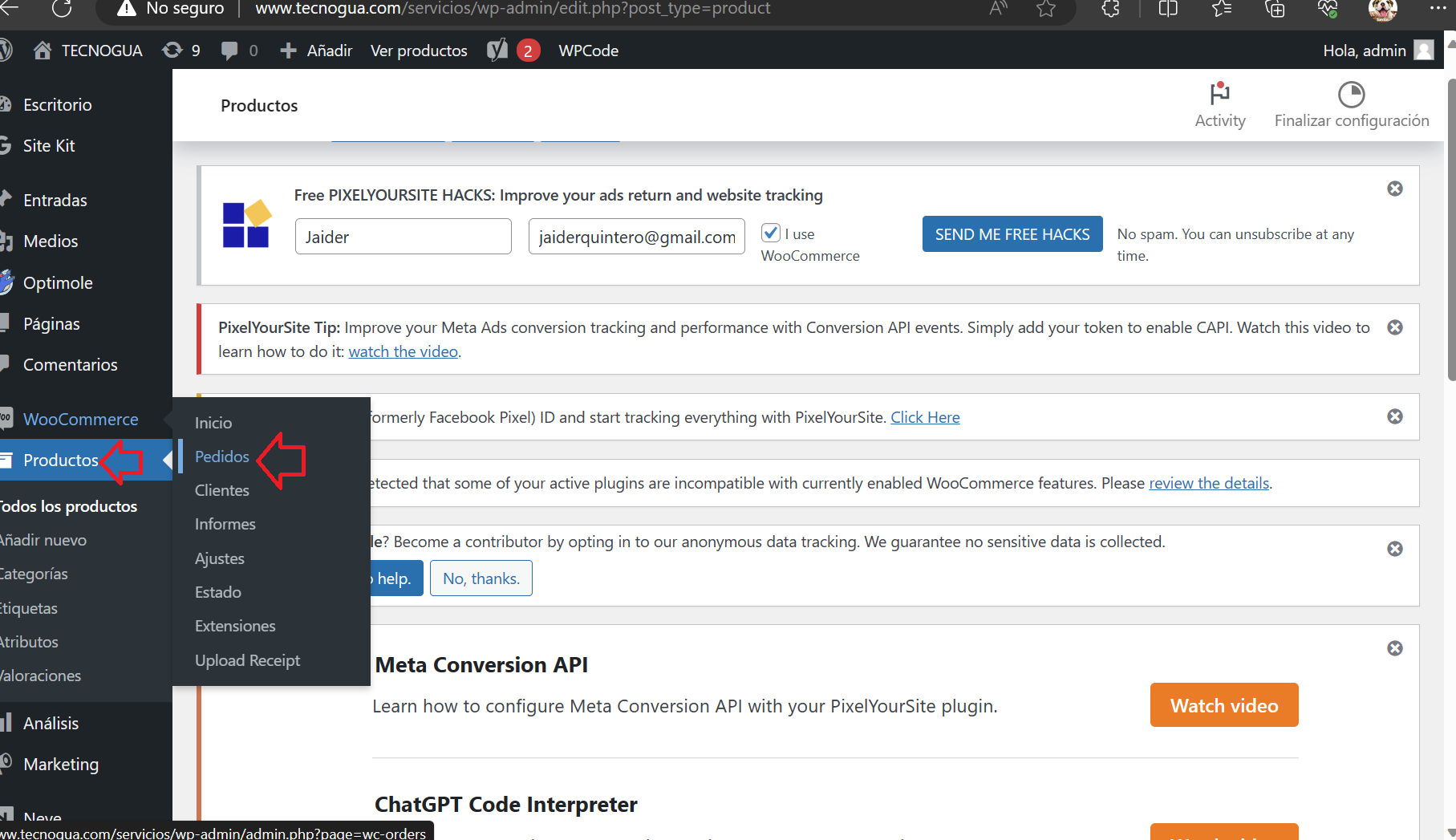Open the watch the video link

tap(403, 351)
